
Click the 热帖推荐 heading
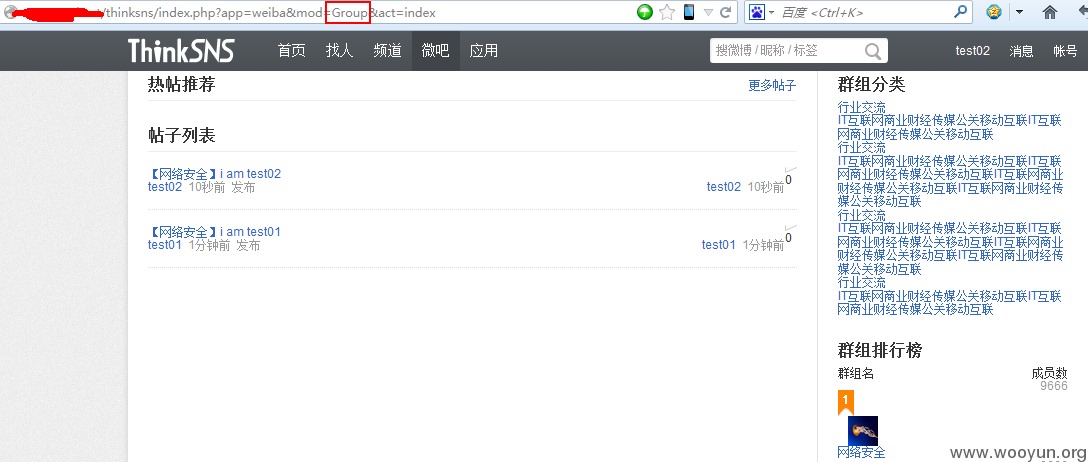tap(181, 85)
